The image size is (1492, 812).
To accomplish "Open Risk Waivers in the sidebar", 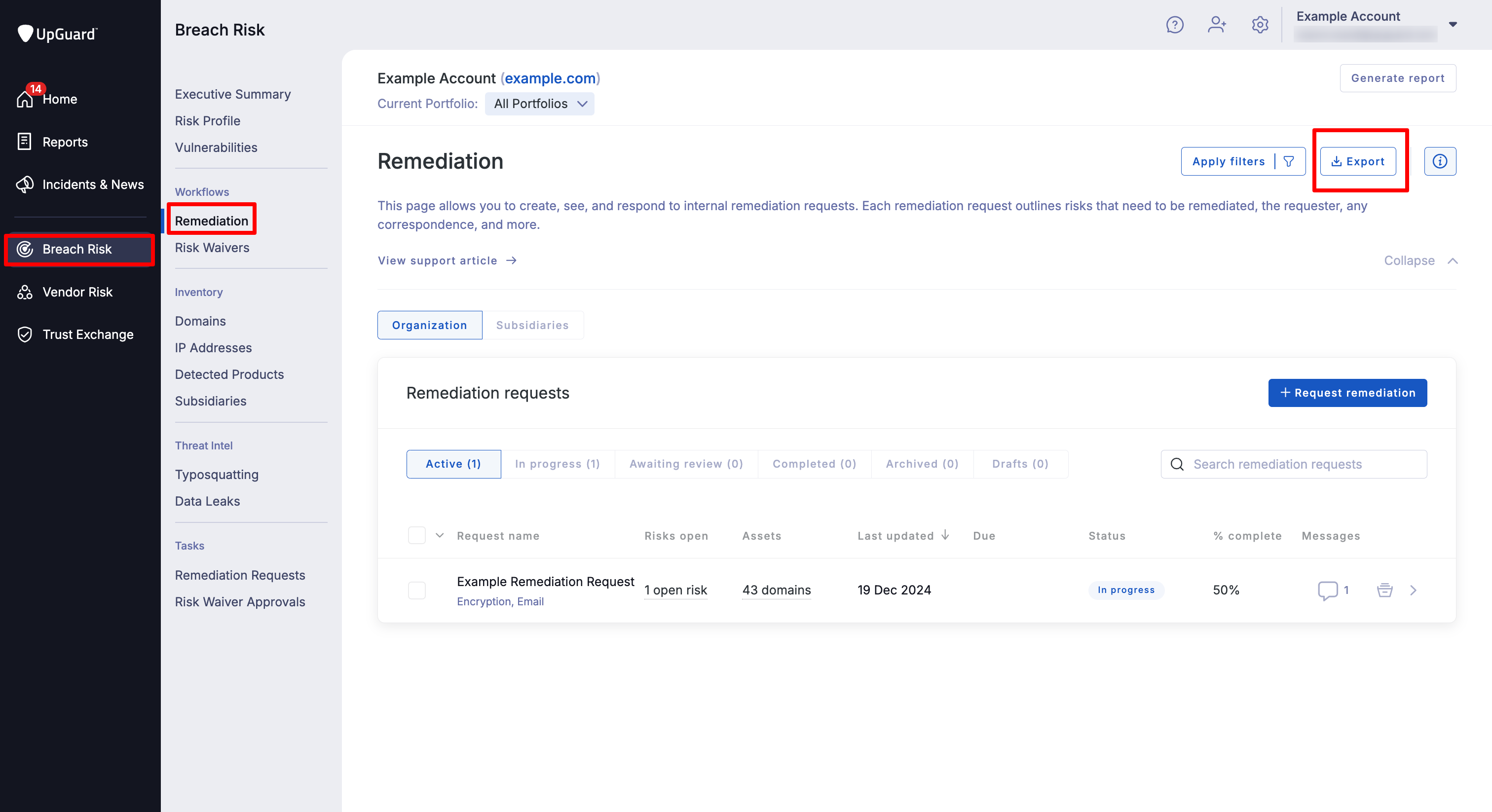I will click(x=212, y=247).
